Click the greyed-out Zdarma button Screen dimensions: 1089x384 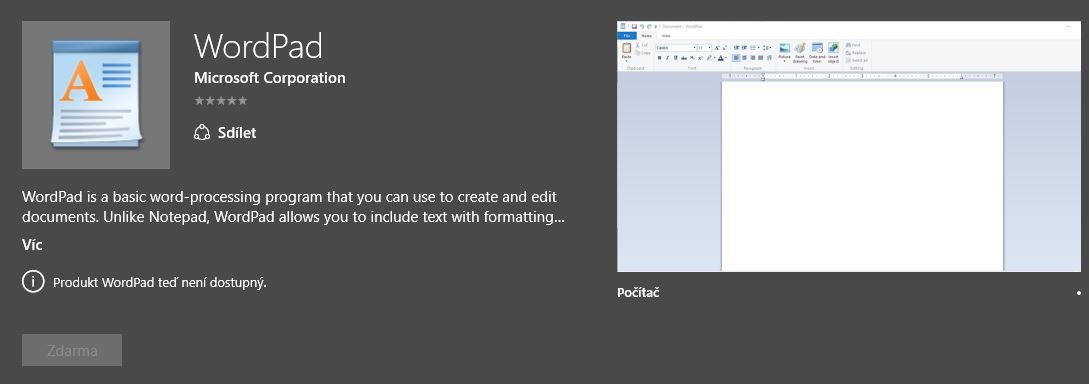coord(72,350)
